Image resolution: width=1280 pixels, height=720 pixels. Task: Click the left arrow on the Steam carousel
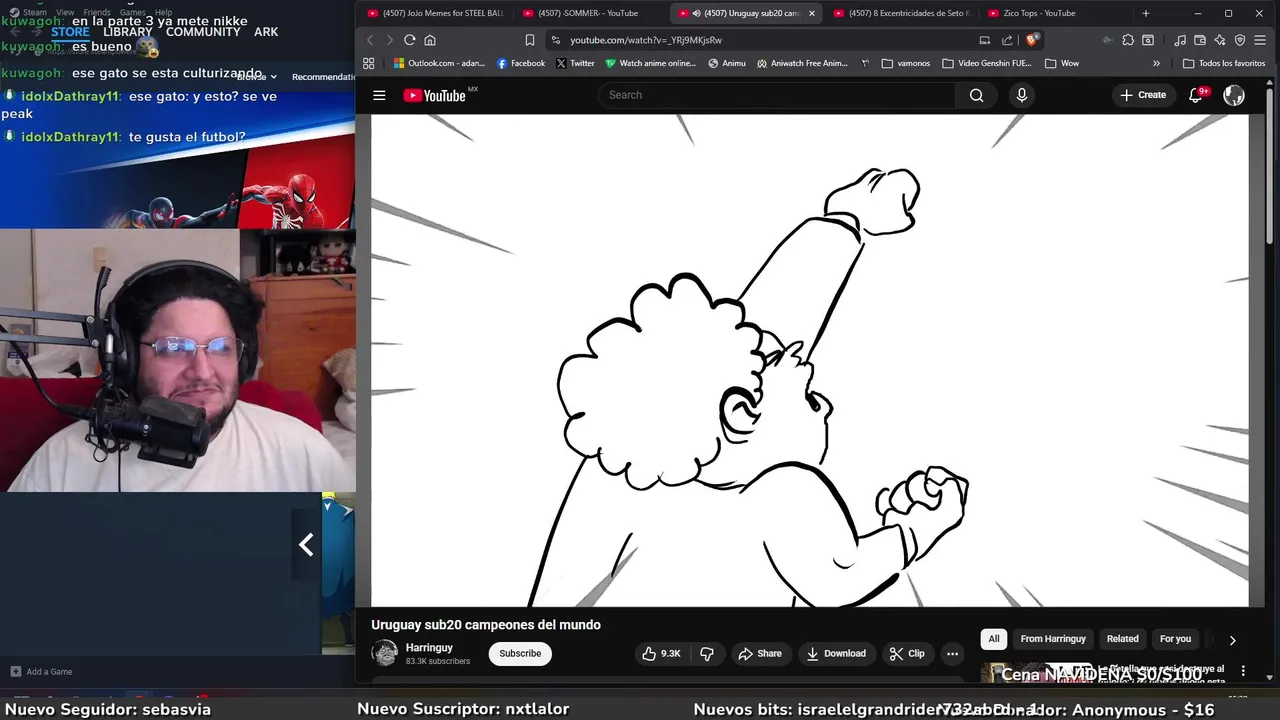point(306,544)
